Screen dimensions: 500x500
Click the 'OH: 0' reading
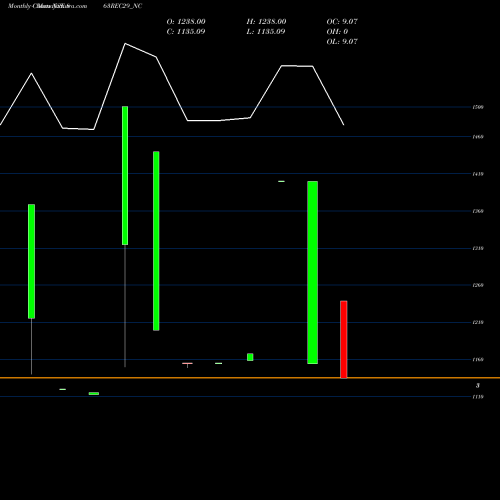click(337, 31)
